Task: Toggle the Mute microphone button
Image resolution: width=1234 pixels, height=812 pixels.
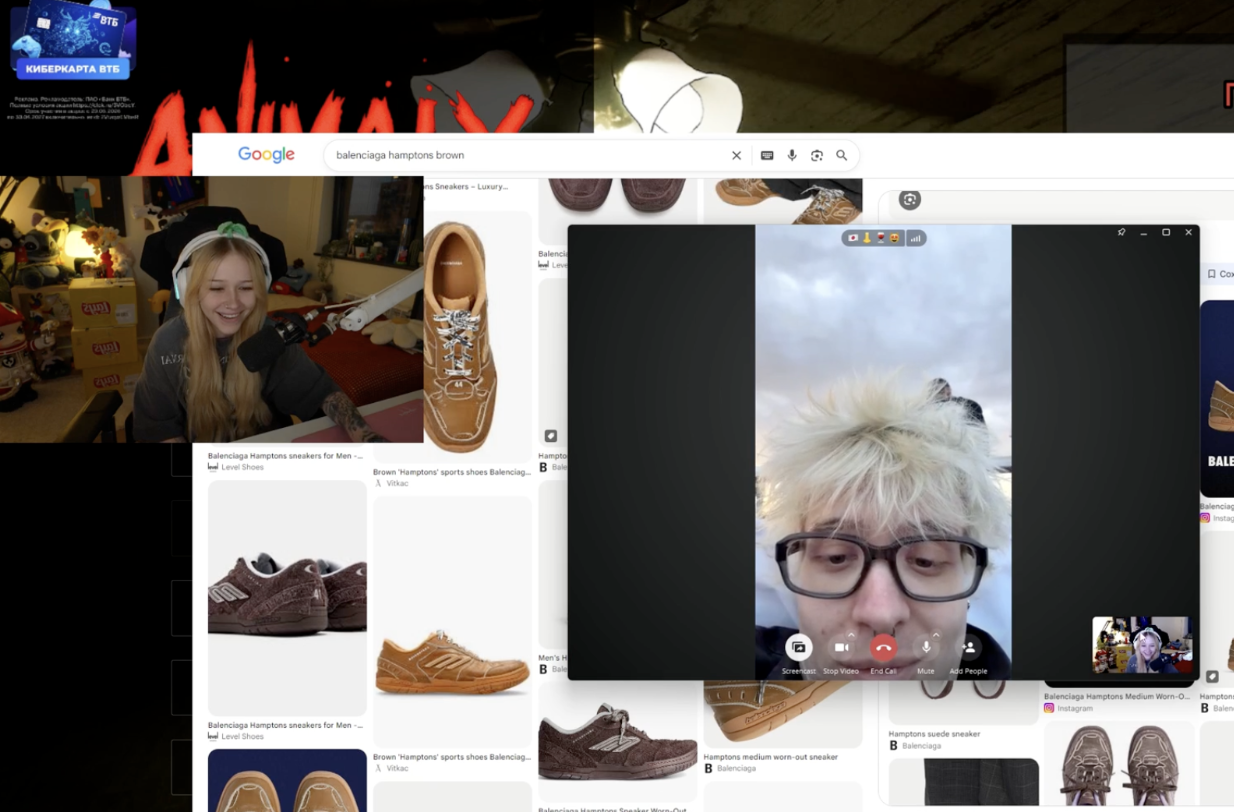Action: tap(926, 648)
